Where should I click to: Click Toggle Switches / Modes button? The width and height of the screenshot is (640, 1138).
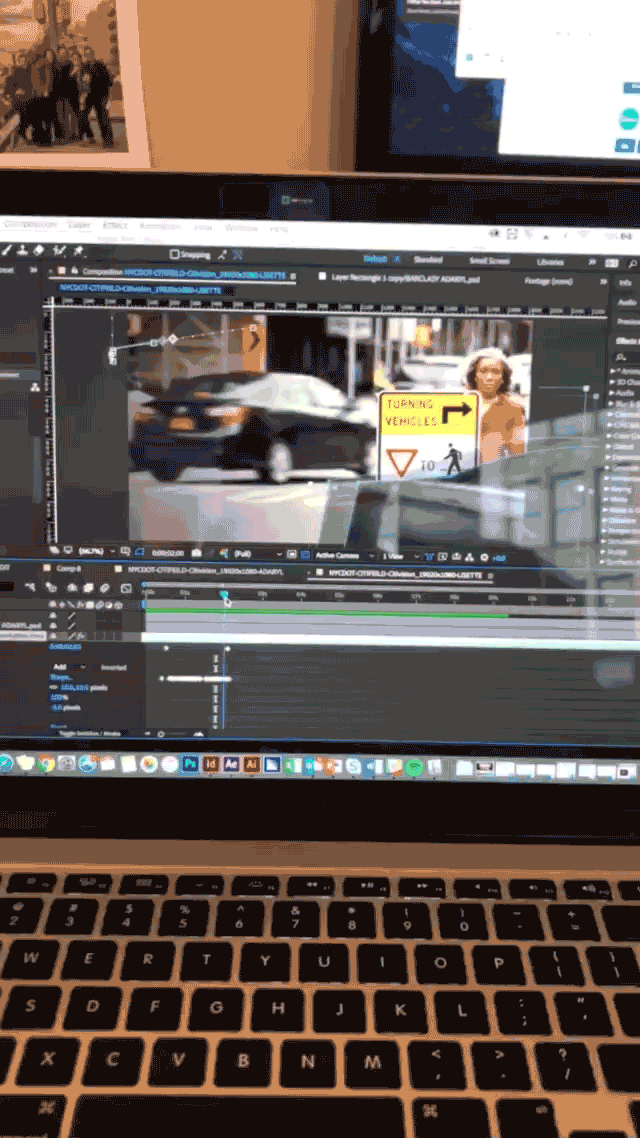(91, 733)
